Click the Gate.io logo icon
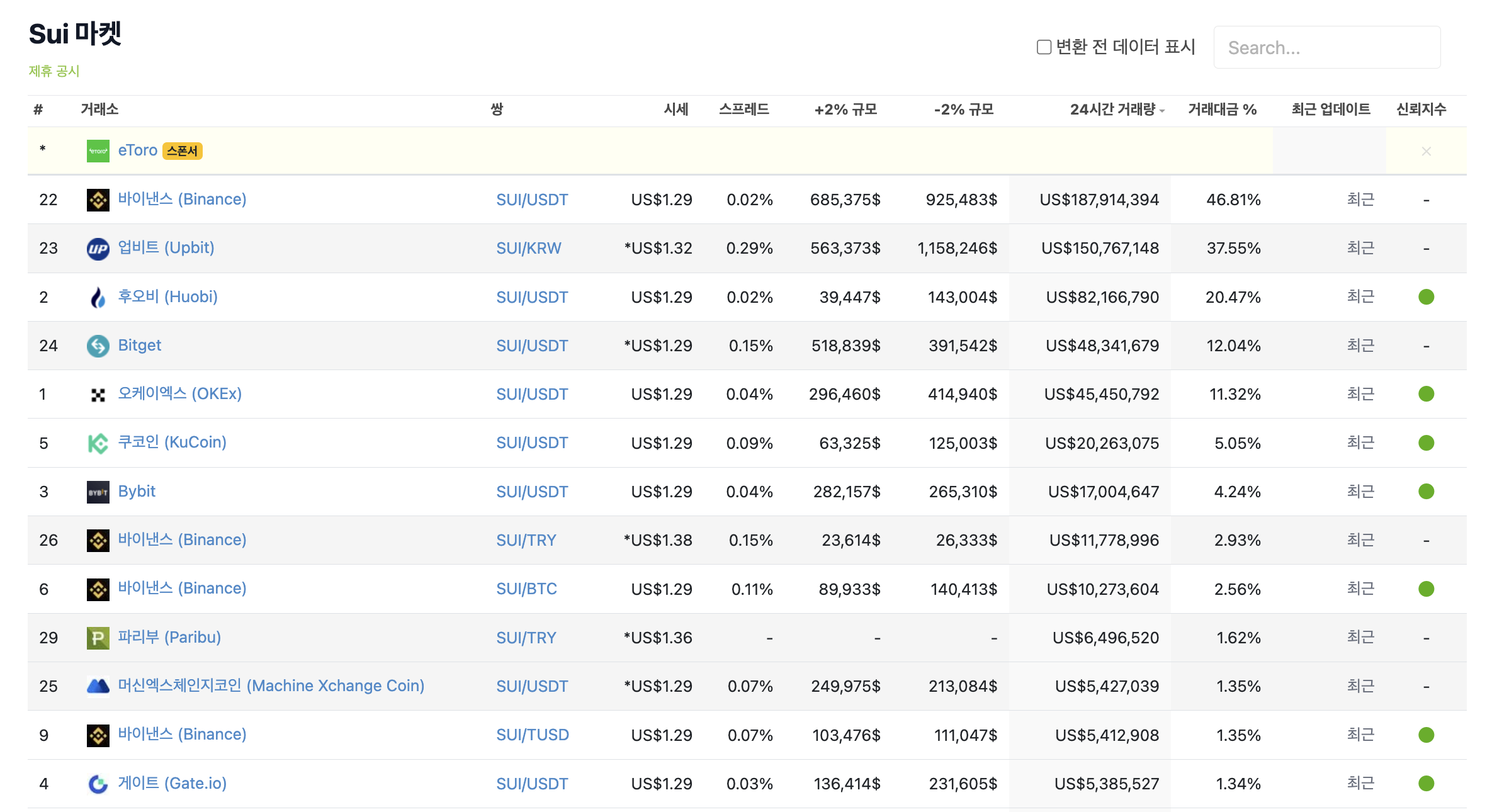Screen dimensions: 1492x812 tap(98, 784)
